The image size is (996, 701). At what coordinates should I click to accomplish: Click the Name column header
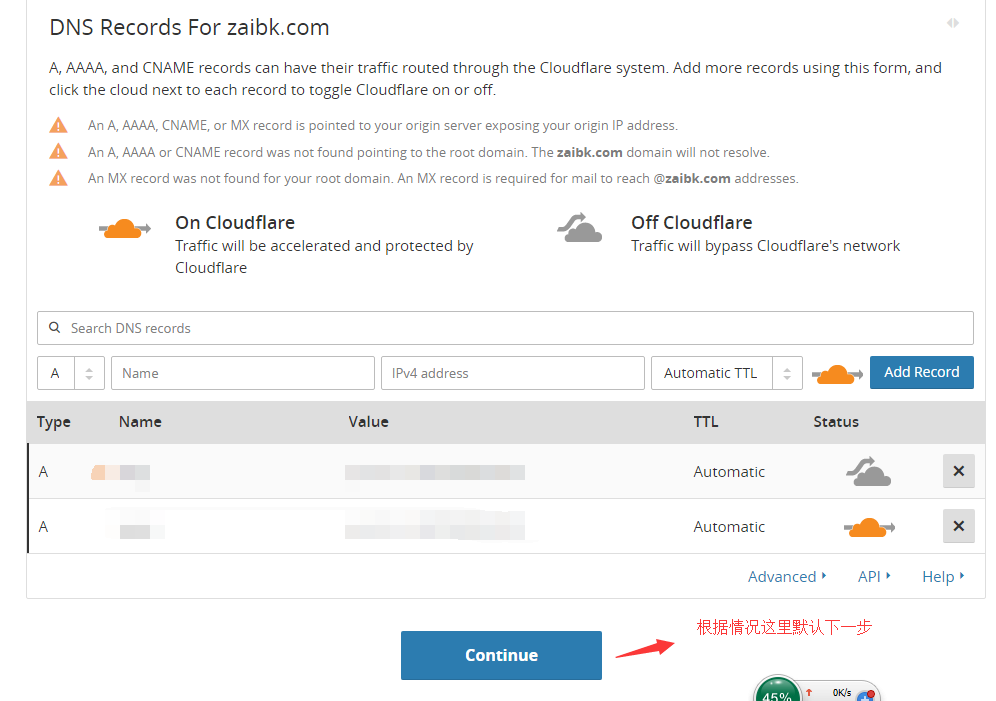click(140, 422)
